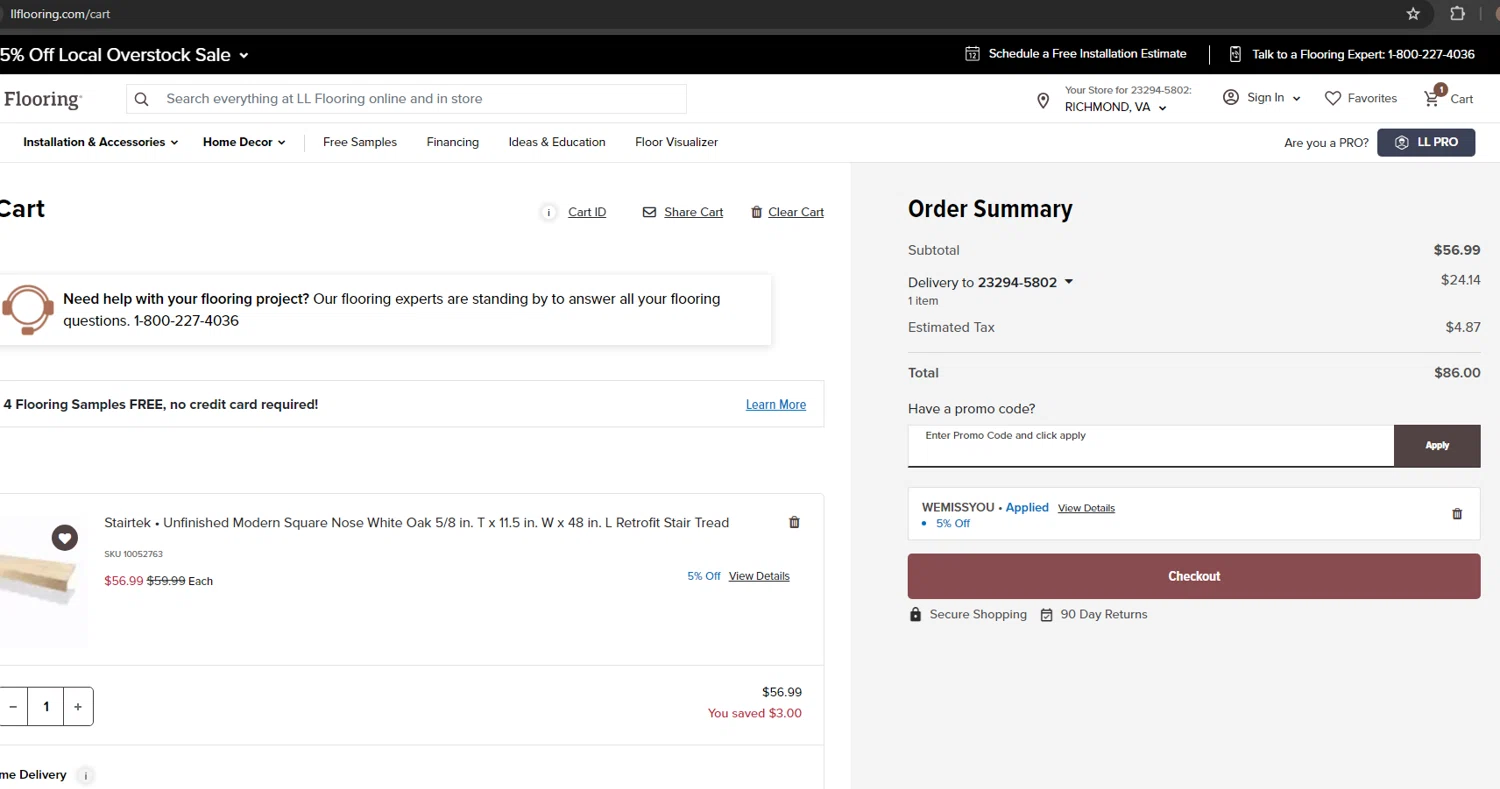Click the phone icon beside Talk to a Flooring Expert
This screenshot has width=1500, height=789.
pos(1235,54)
